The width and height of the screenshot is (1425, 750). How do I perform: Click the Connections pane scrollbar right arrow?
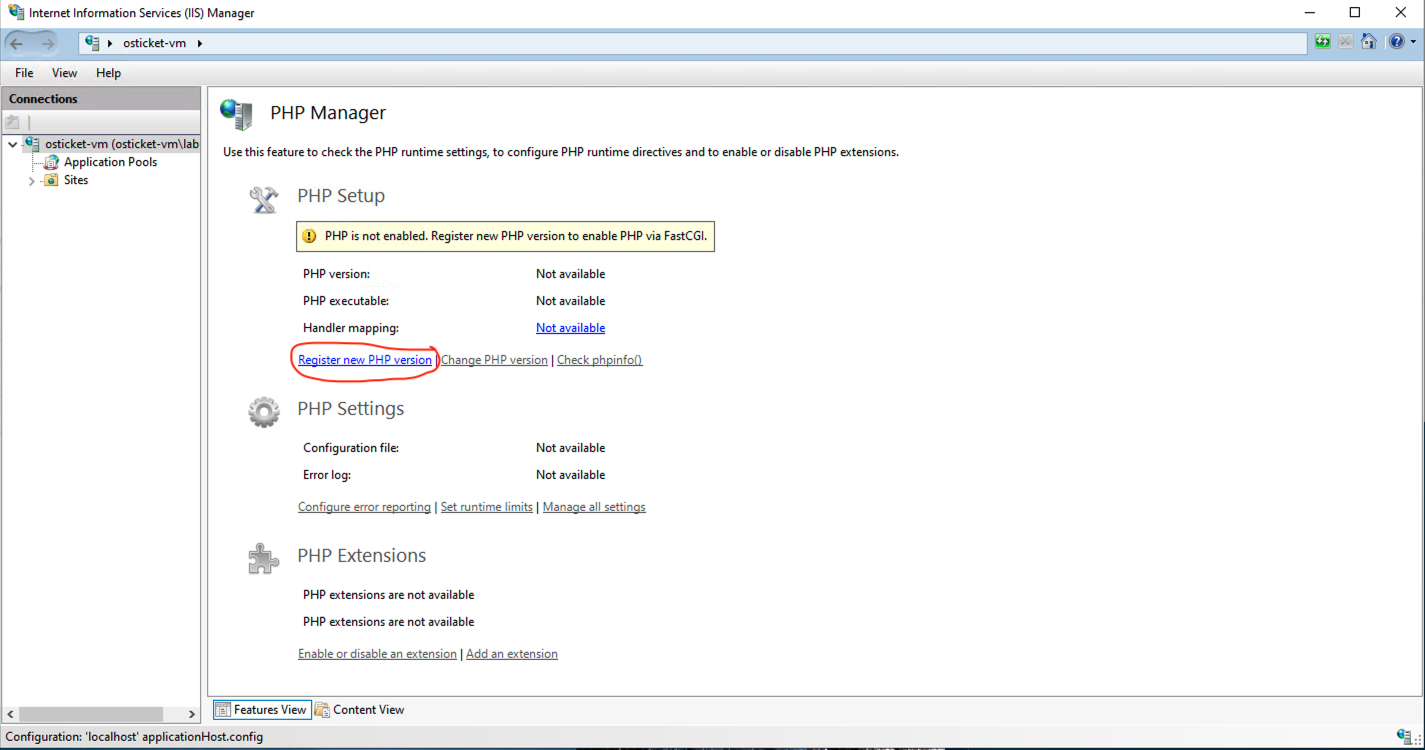(x=192, y=714)
